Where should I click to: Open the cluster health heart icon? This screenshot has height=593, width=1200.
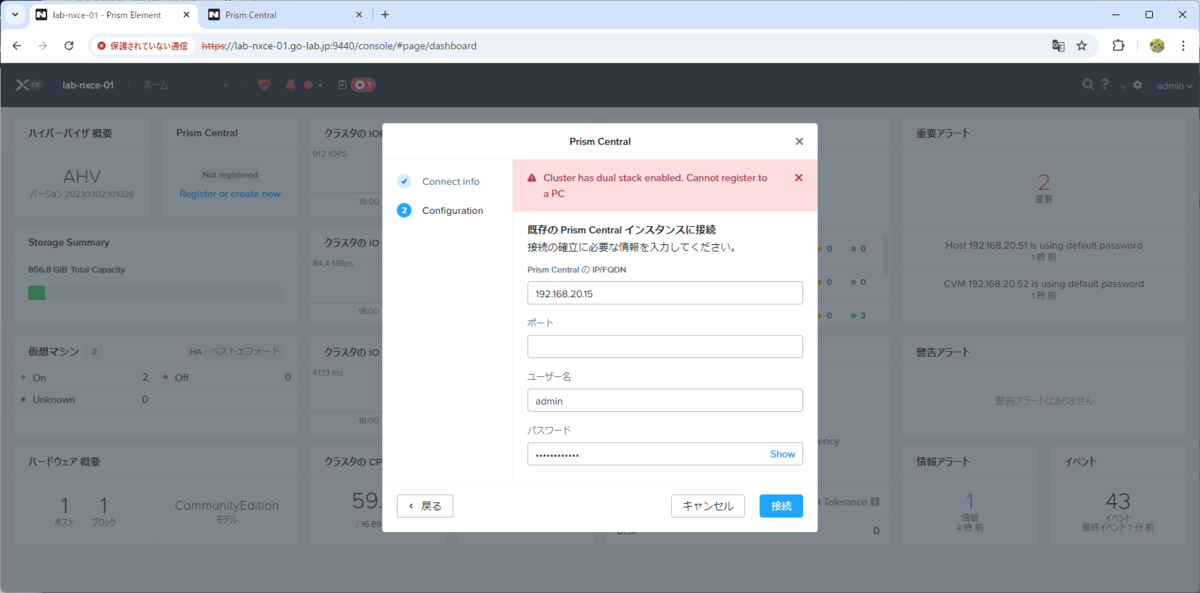pos(264,85)
